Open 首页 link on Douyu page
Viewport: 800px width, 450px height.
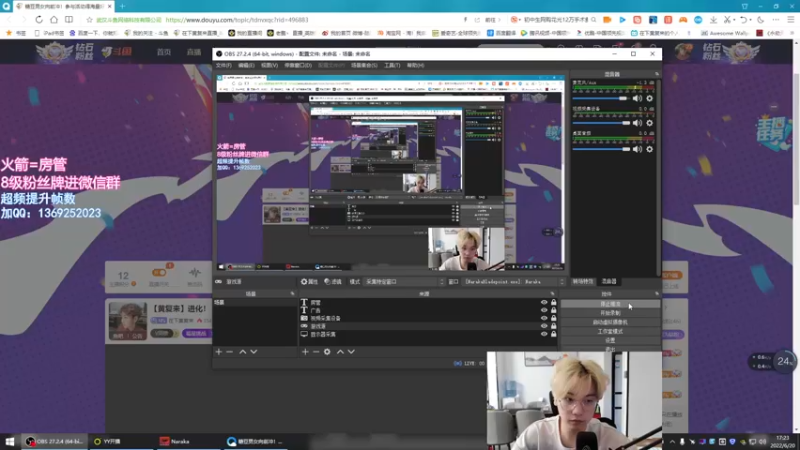[164, 52]
